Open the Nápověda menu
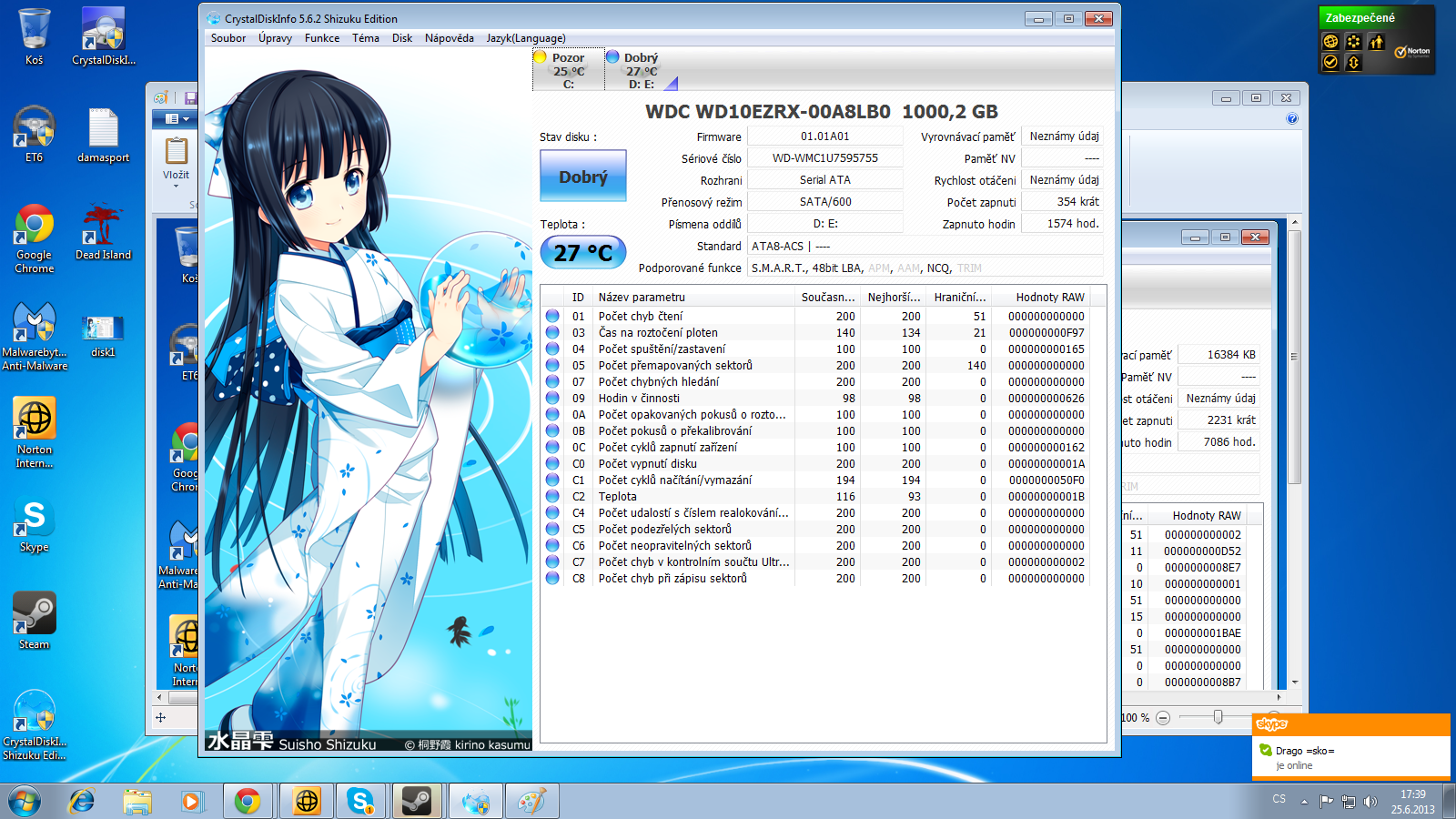This screenshot has height=819, width=1456. 450,38
